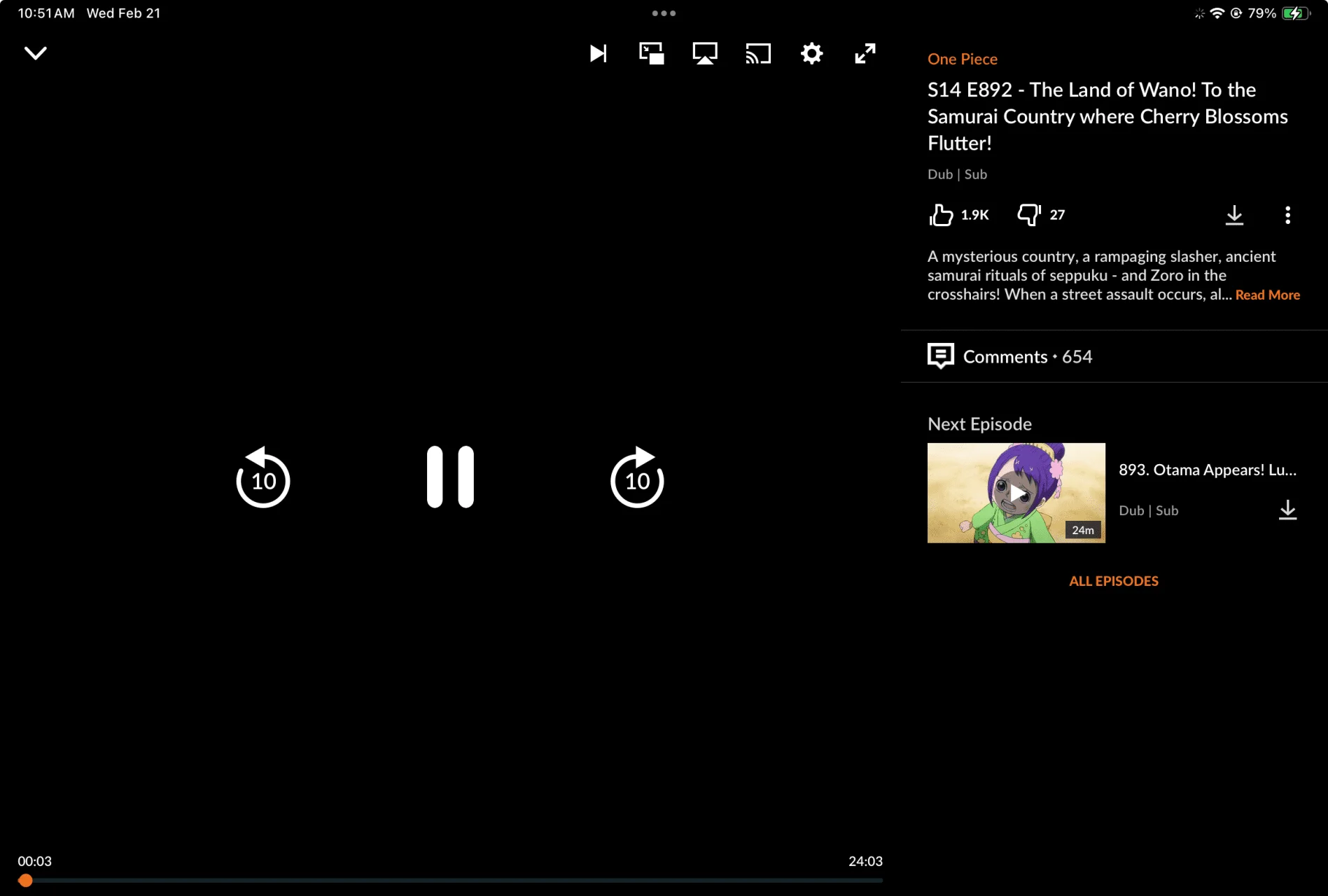This screenshot has height=896, width=1328.
Task: Open the AirPlay output menu
Action: coord(705,54)
